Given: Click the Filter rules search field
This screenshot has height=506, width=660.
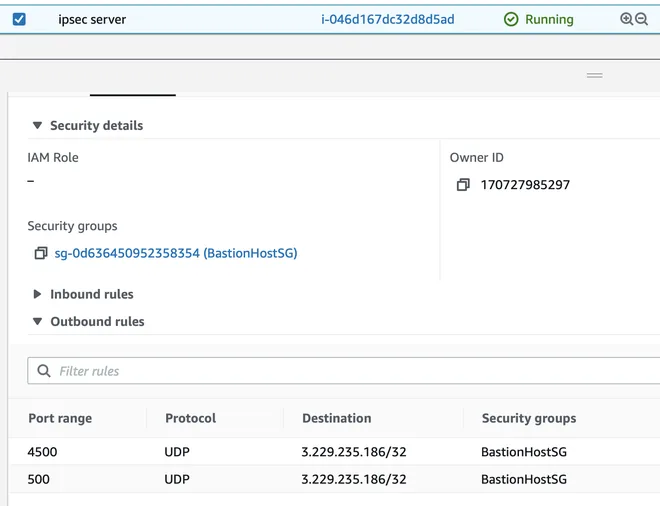Looking at the screenshot, I should coord(343,371).
